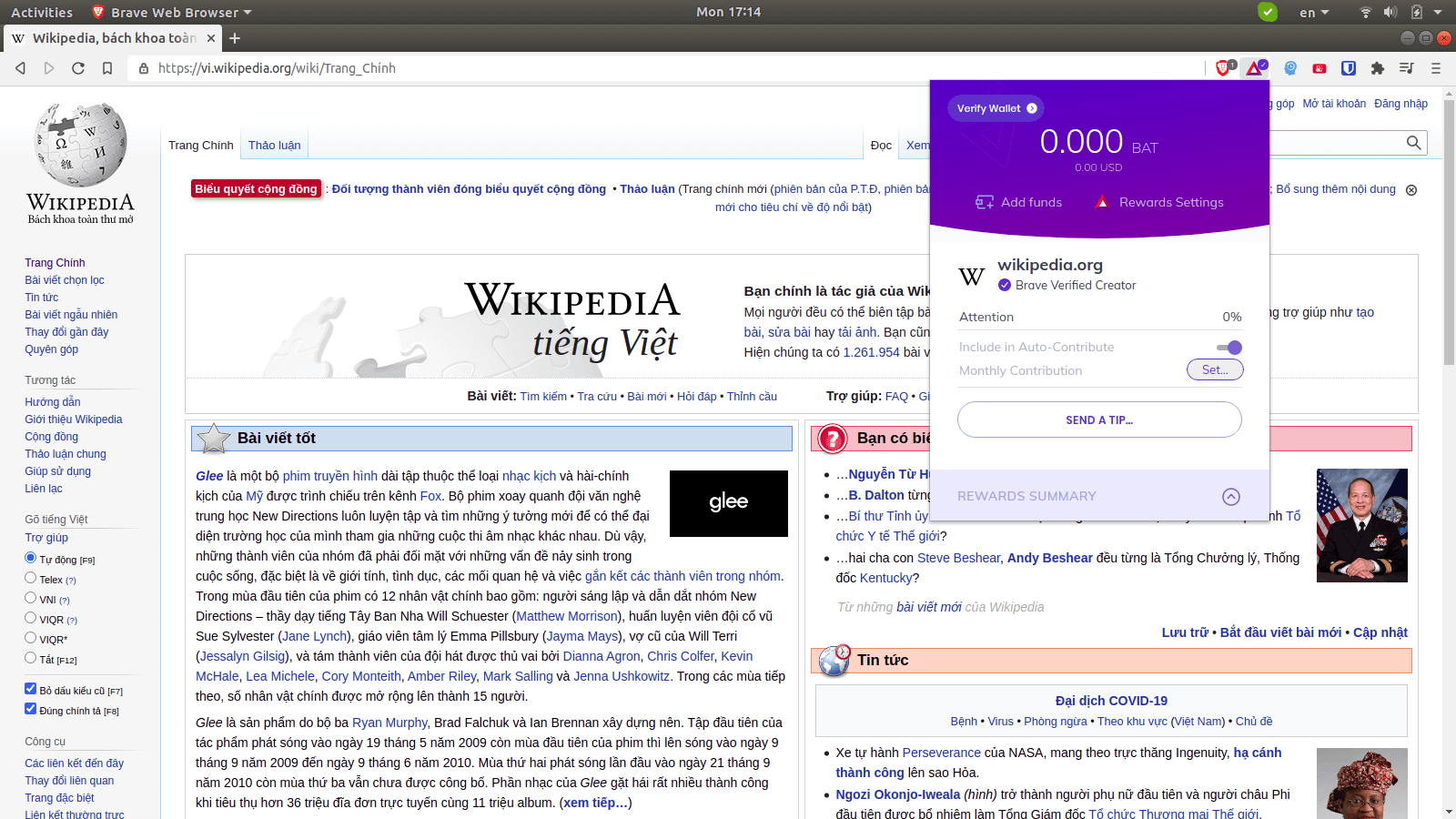Click the naval officer portrait thumbnail

1362,525
